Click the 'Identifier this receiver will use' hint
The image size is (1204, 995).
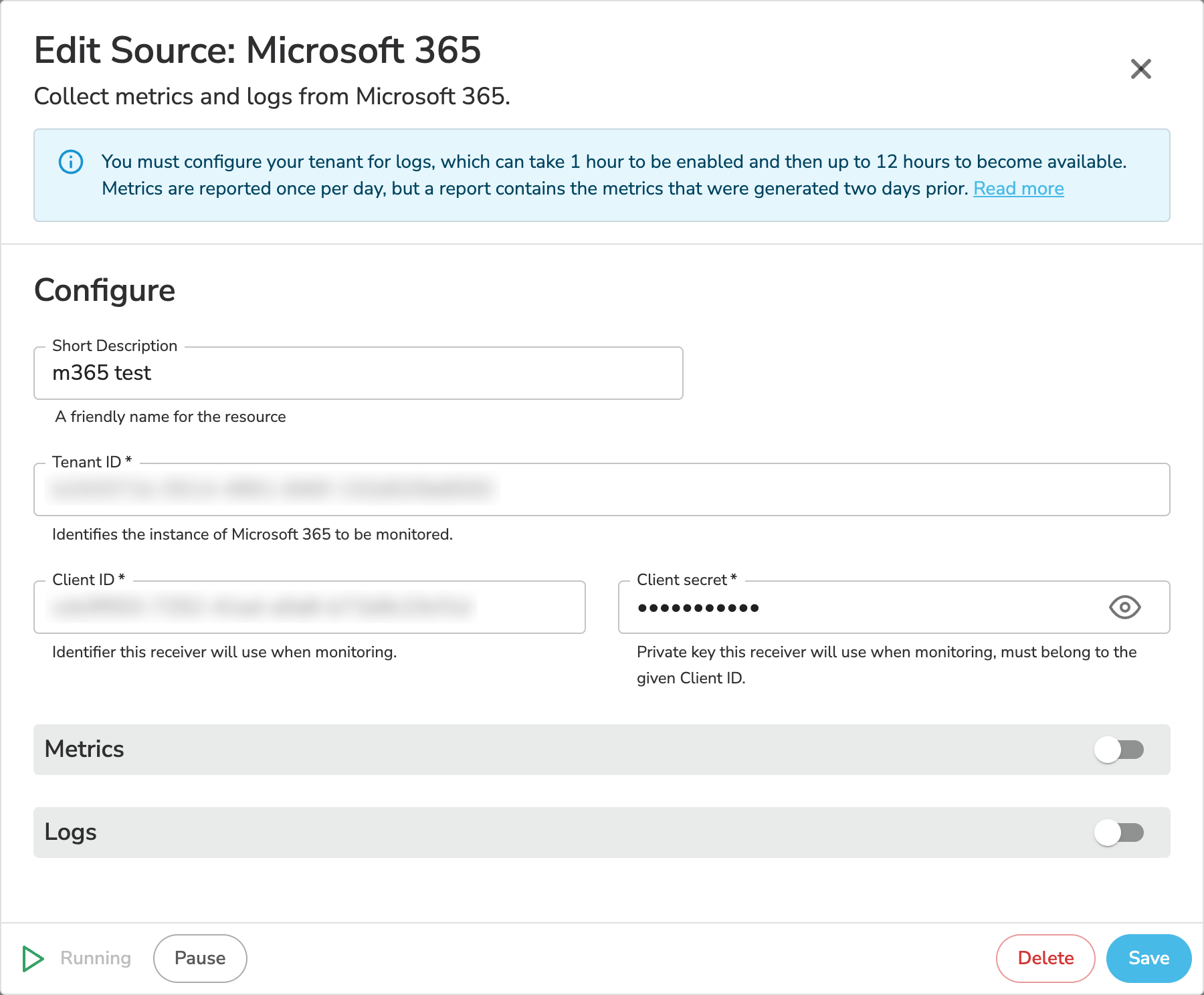225,652
